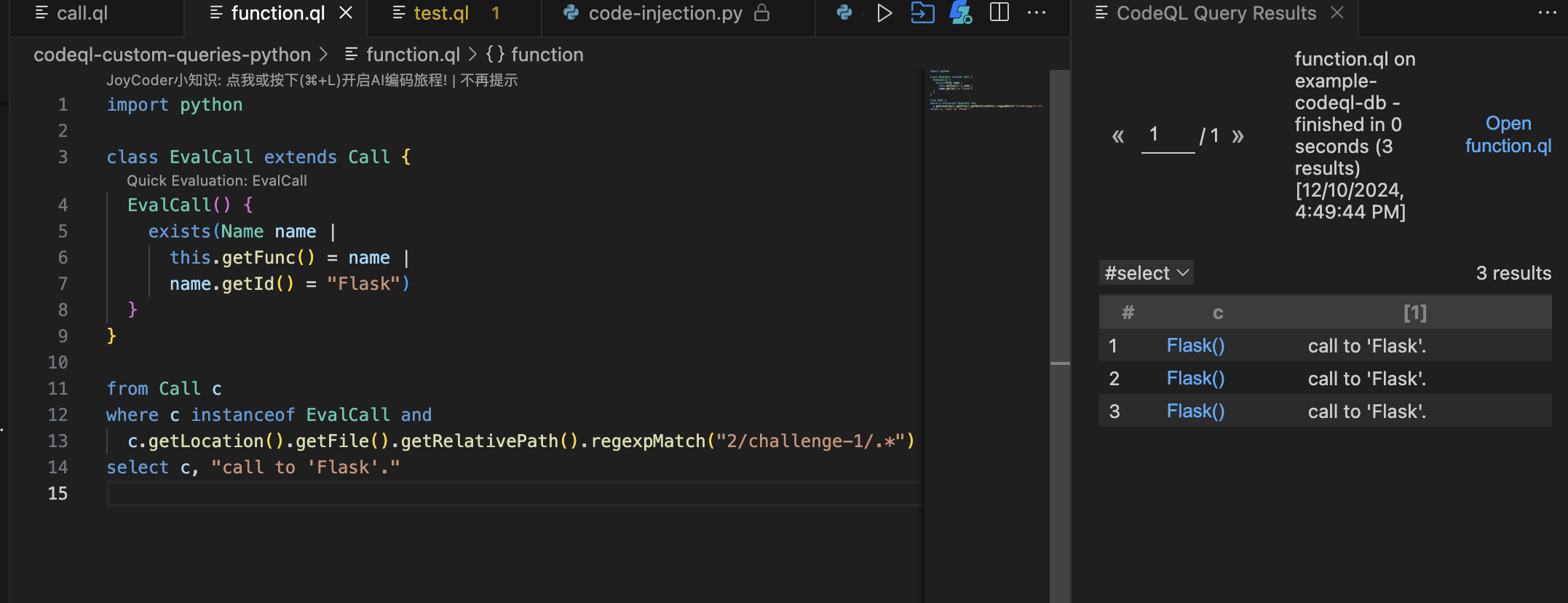Split the editor with split-editor icon
Image resolution: width=1568 pixels, height=603 pixels.
tap(999, 13)
